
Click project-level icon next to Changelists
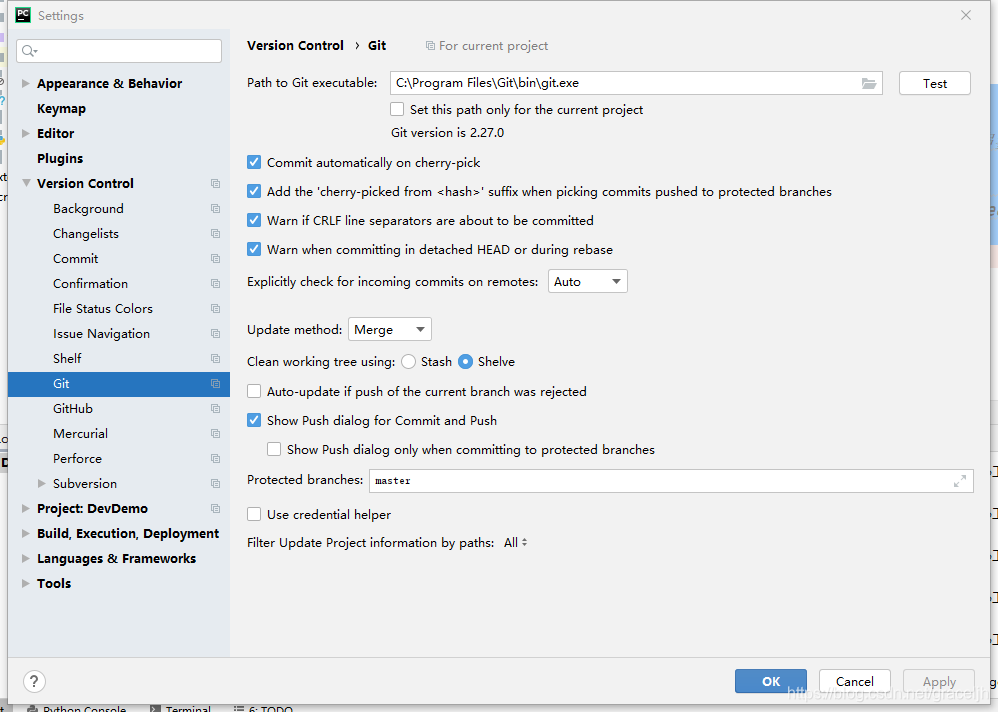coord(216,234)
